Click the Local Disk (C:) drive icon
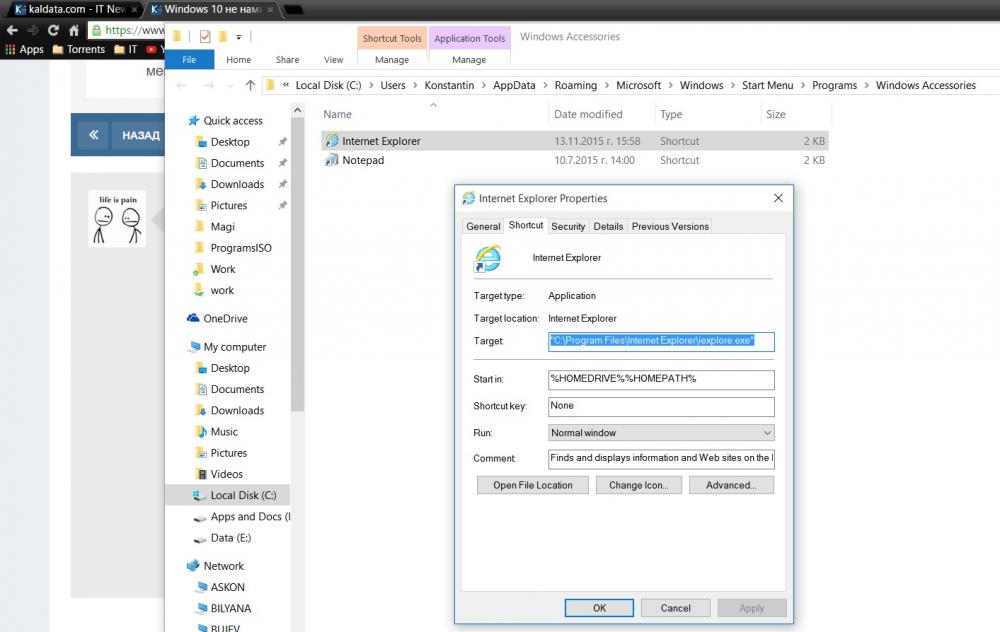The width and height of the screenshot is (1000, 632). tap(200, 495)
